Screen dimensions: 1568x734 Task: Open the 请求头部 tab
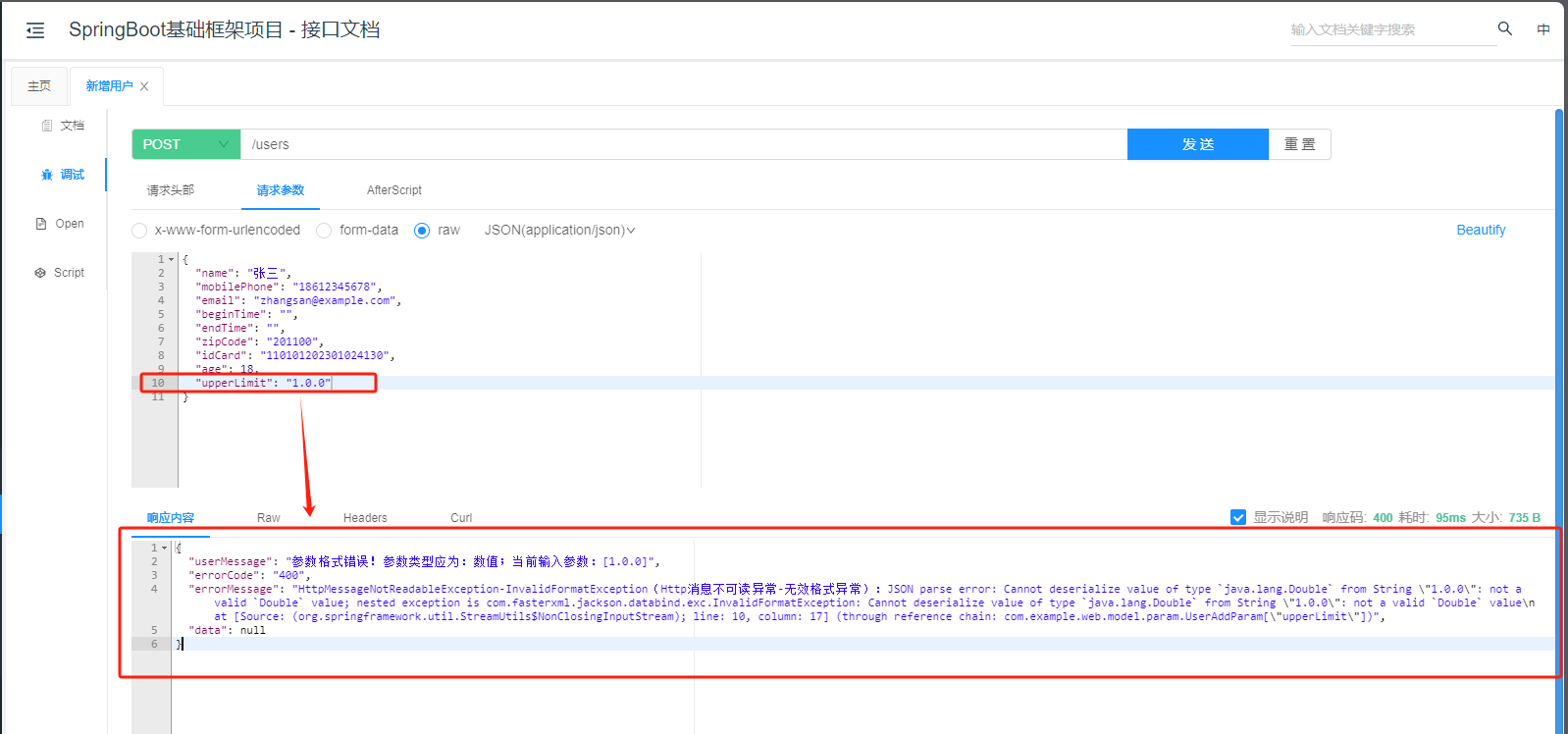tap(171, 190)
